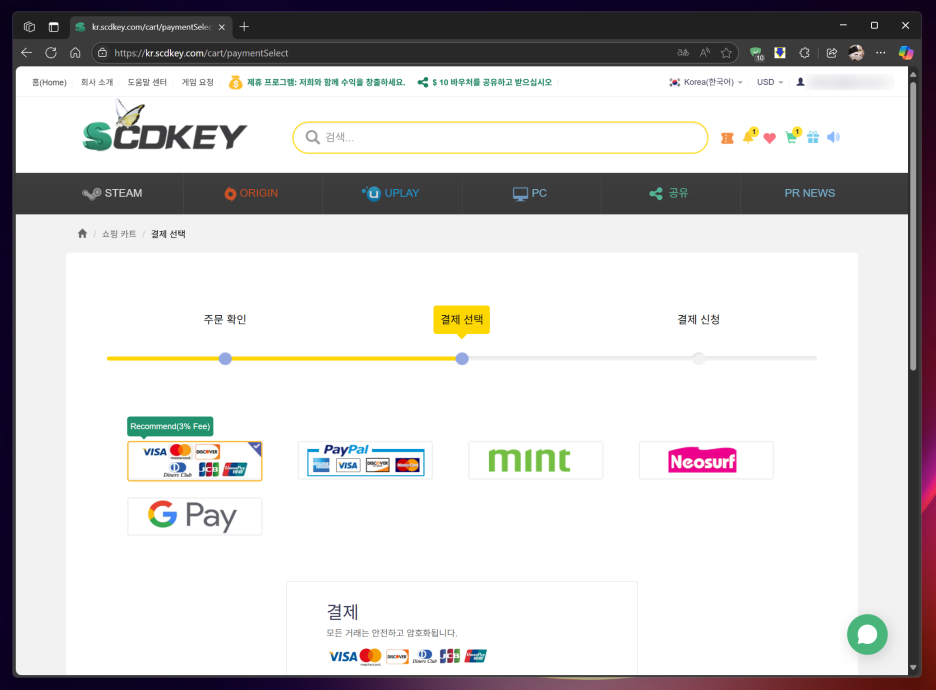Click the 결제 신청 step marker dot
Viewport: 936px width, 690px height.
click(698, 359)
